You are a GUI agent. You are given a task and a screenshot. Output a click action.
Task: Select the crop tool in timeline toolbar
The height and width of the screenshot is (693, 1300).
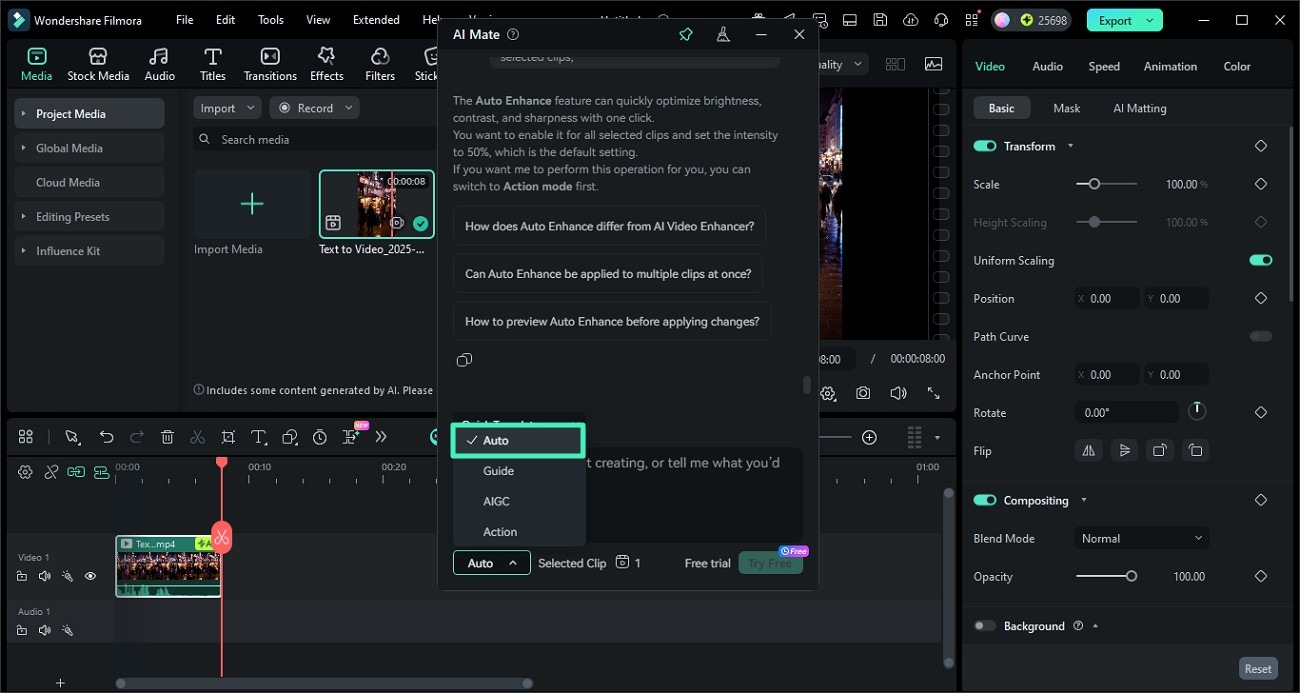(228, 437)
